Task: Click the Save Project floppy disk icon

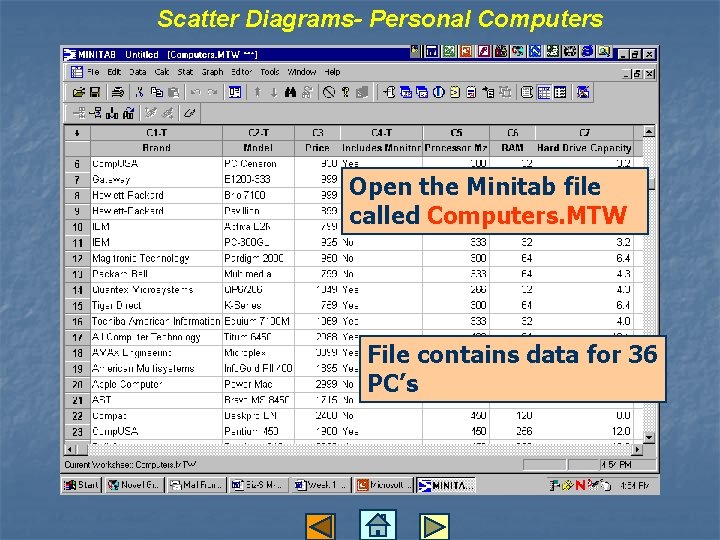Action: pyautogui.click(x=95, y=93)
